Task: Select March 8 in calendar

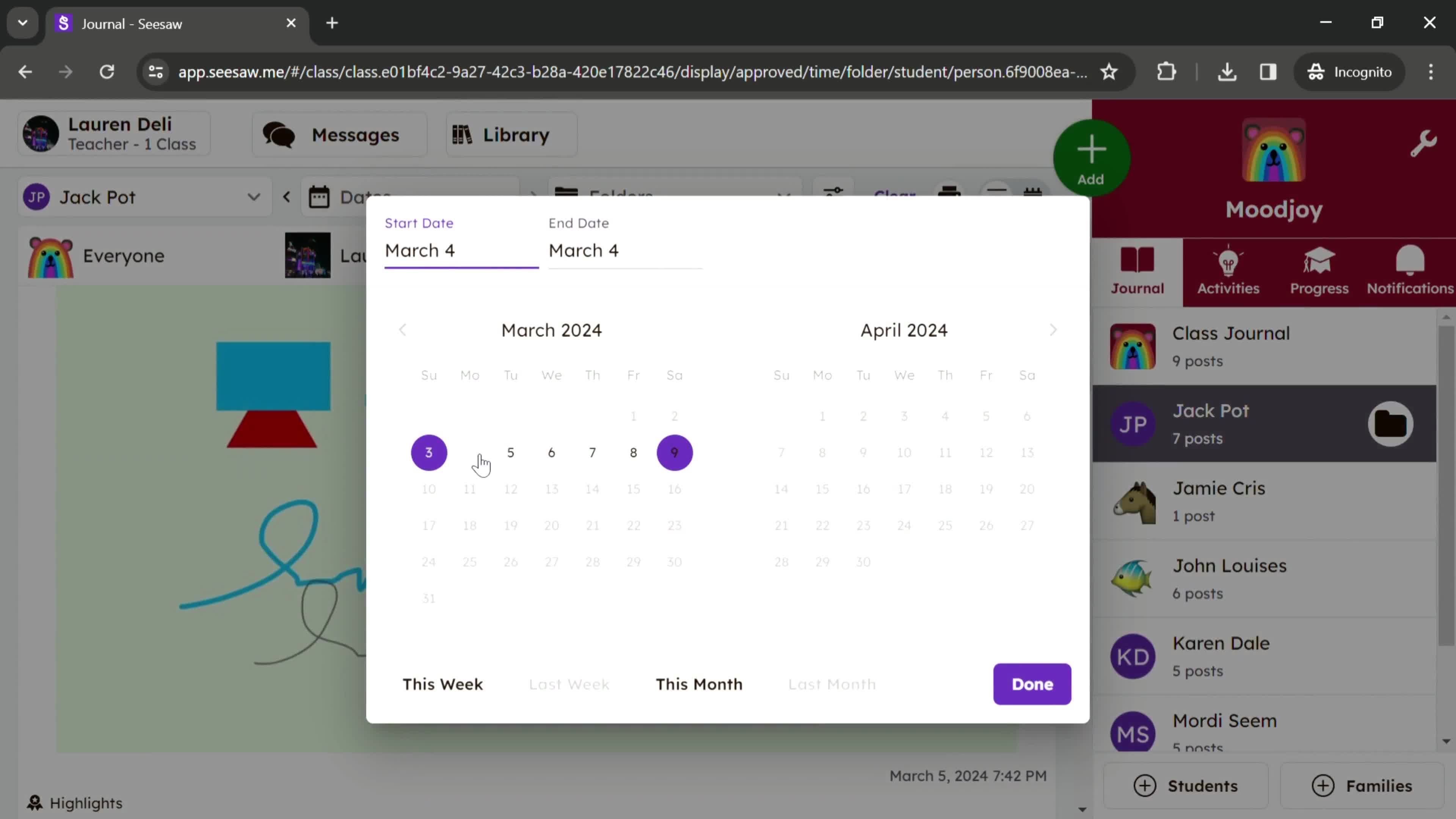Action: tap(633, 452)
